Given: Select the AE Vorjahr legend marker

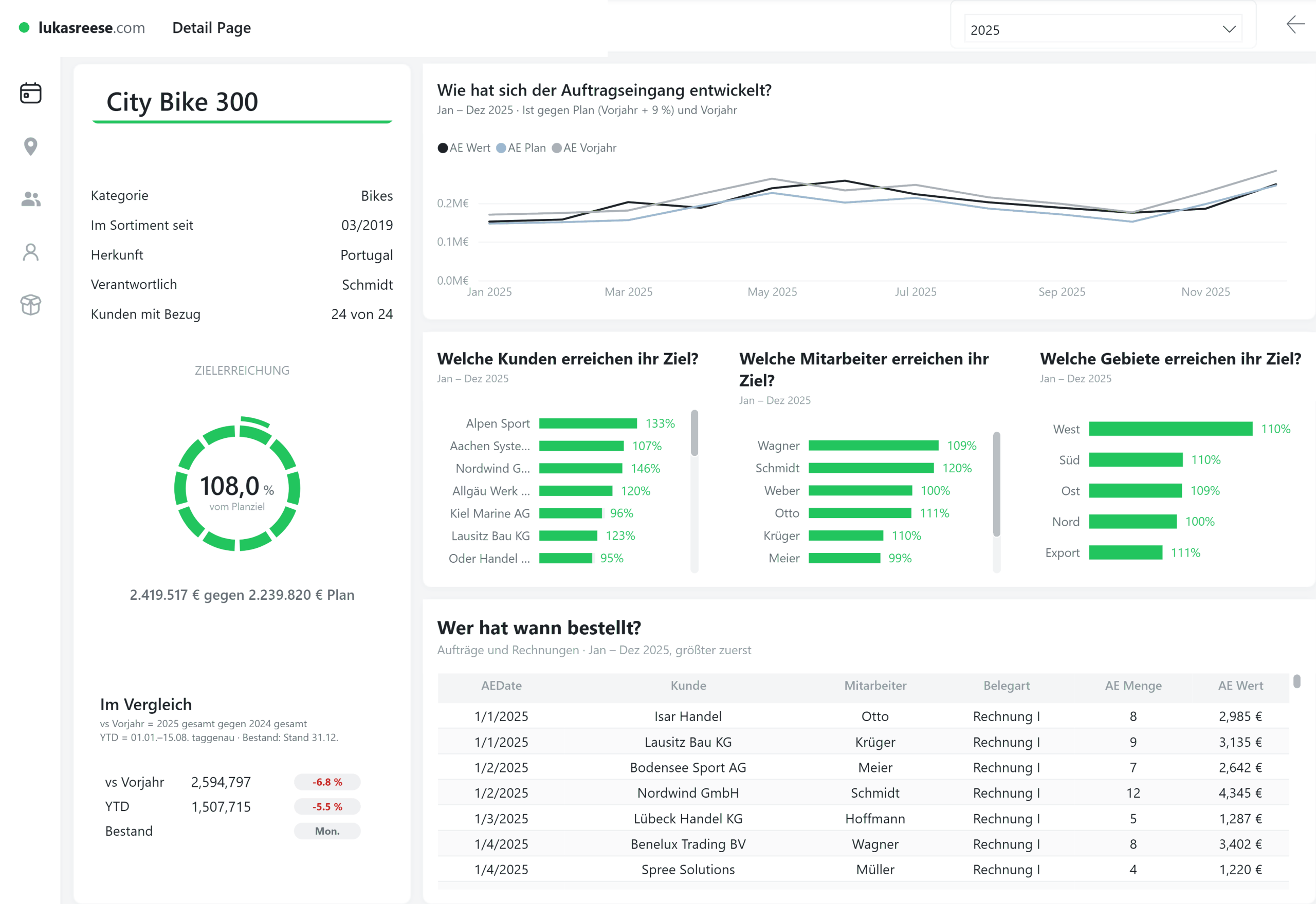Looking at the screenshot, I should click(556, 148).
